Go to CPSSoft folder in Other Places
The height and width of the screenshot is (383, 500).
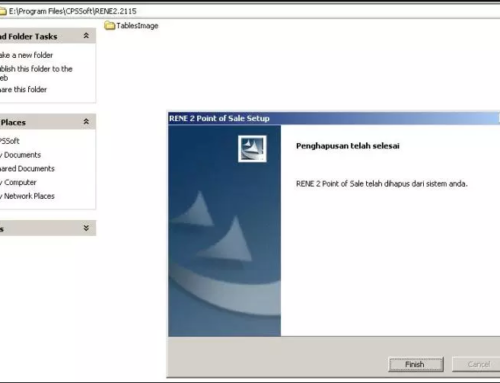click(x=10, y=141)
